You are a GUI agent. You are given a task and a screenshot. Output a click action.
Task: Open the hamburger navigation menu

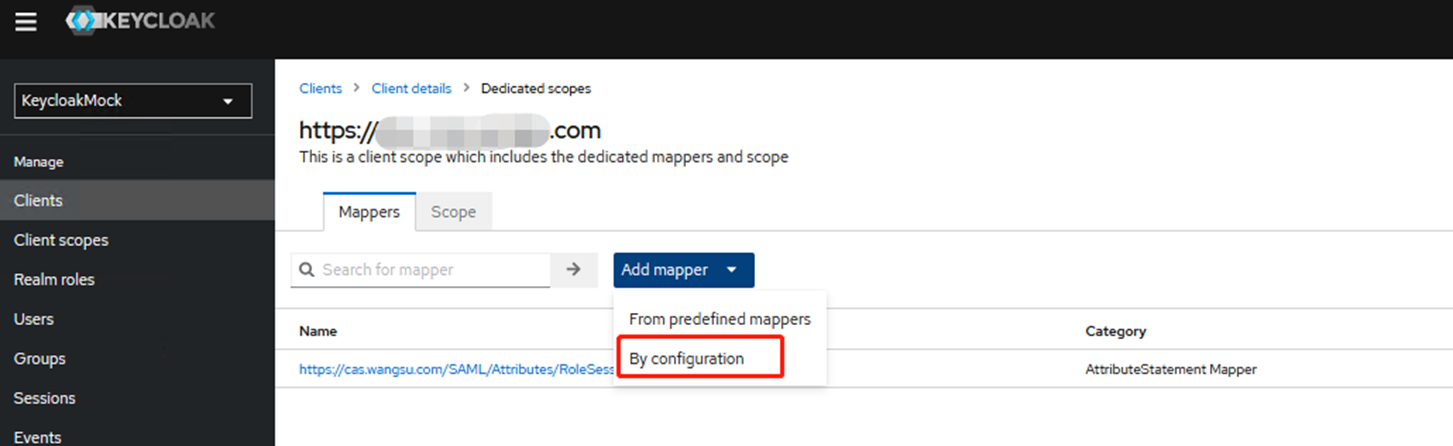pyautogui.click(x=25, y=21)
